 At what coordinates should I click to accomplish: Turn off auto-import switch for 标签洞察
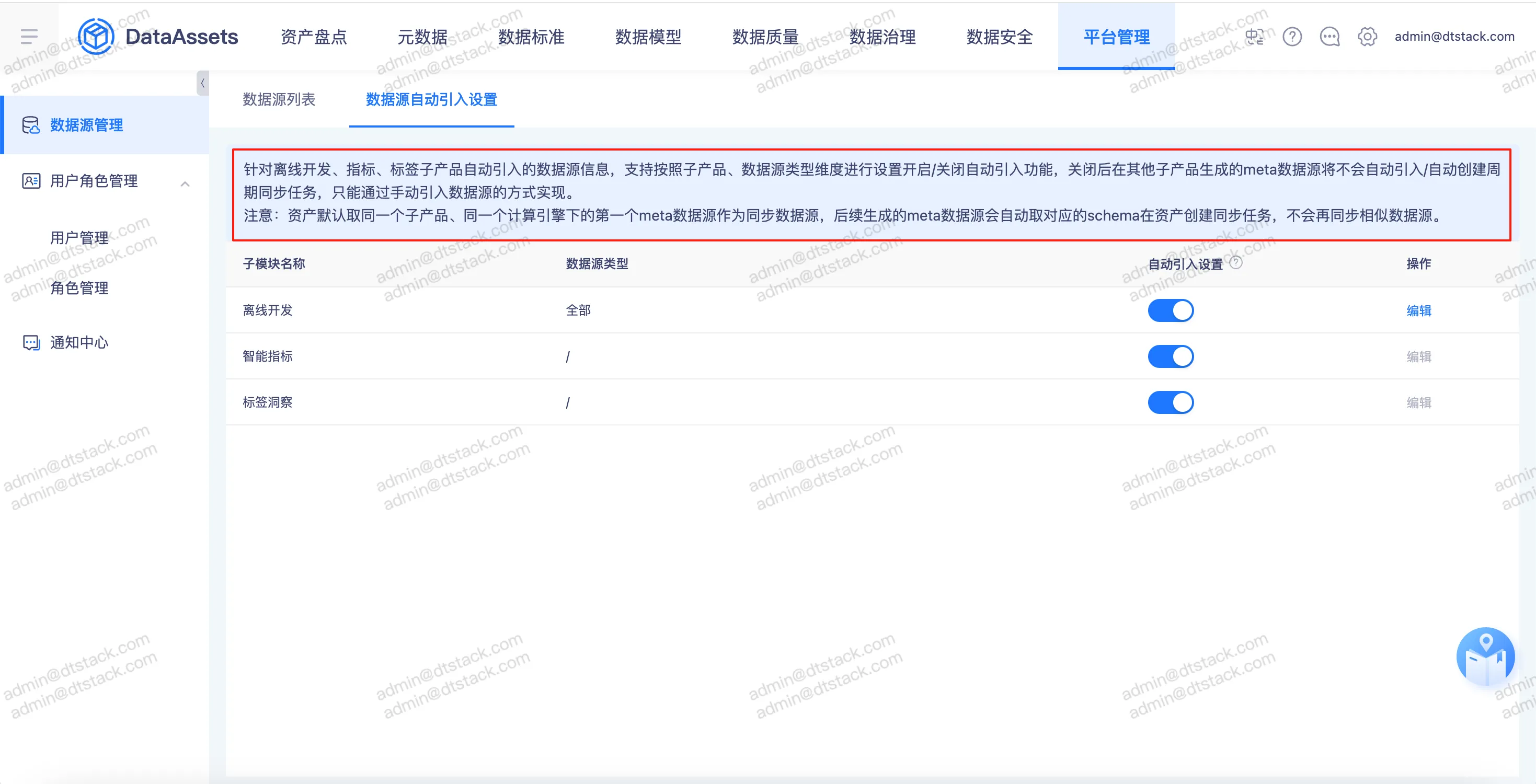tap(1170, 402)
